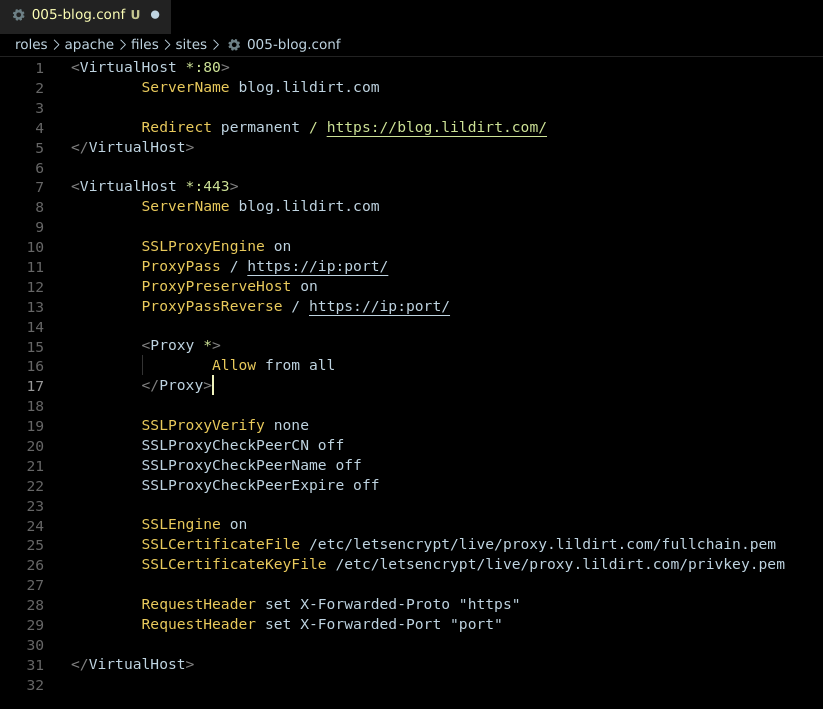The image size is (823, 709).
Task: Click the SSLEngine directive on line 24
Action: 180,524
